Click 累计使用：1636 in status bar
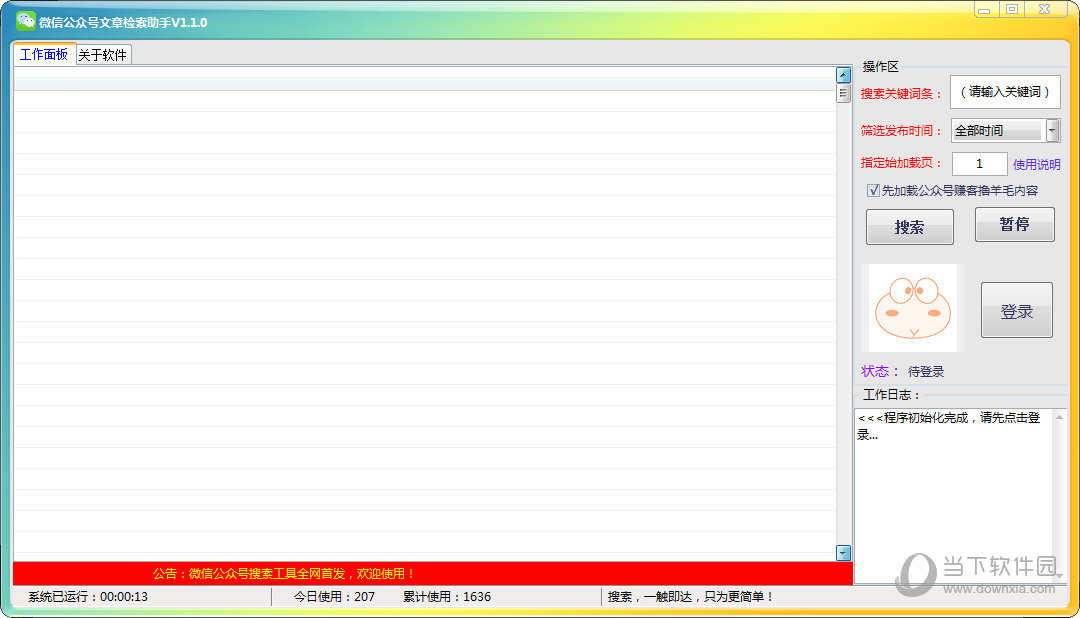This screenshot has height=618, width=1080. 446,597
